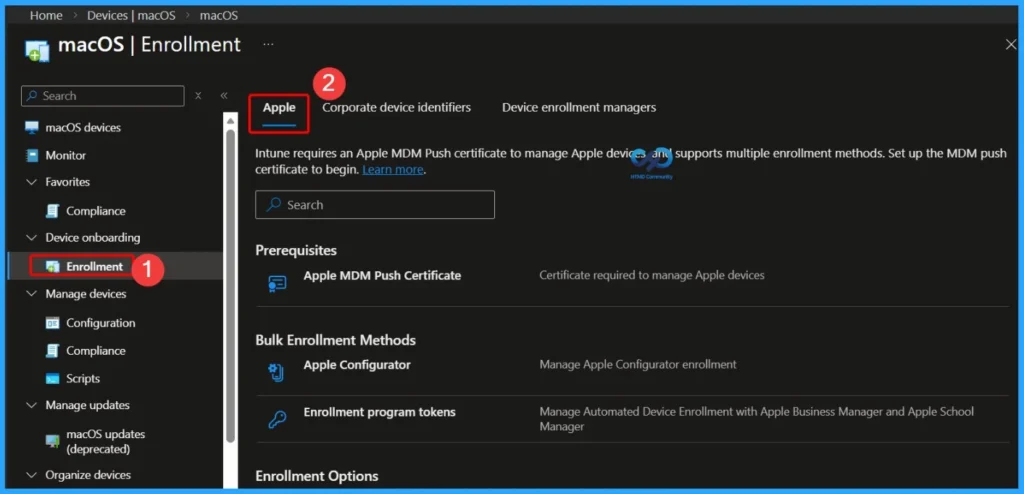Viewport: 1024px width, 494px height.
Task: Click the magnifier icon in main search box
Action: tap(274, 205)
